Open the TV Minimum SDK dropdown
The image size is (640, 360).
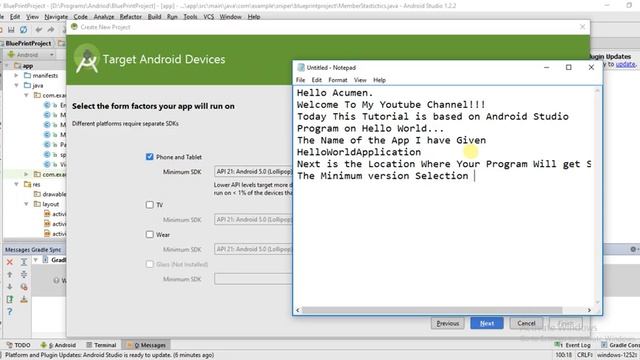[253, 219]
